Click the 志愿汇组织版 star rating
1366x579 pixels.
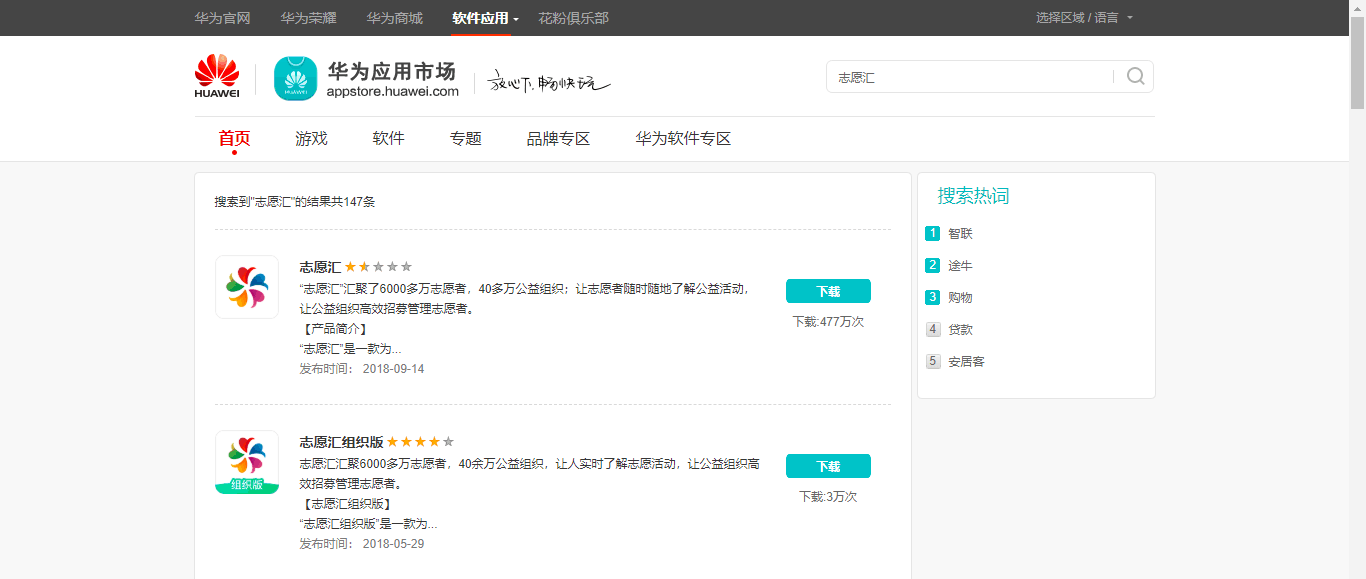coord(421,441)
